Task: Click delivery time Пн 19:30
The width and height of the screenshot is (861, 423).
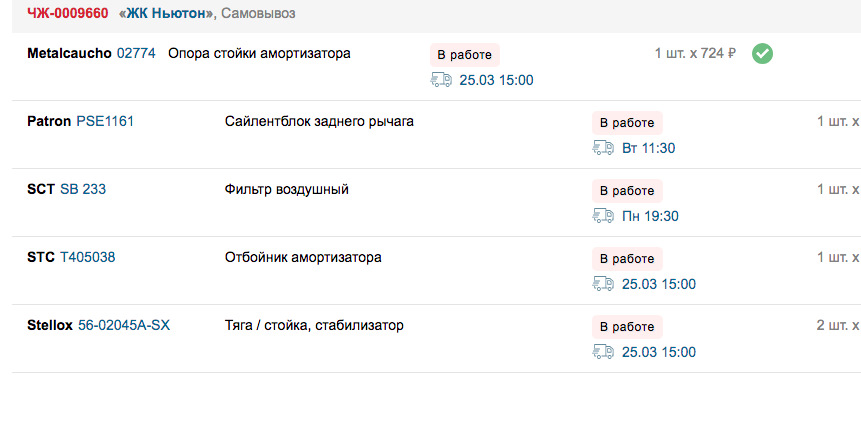Action: [x=650, y=216]
